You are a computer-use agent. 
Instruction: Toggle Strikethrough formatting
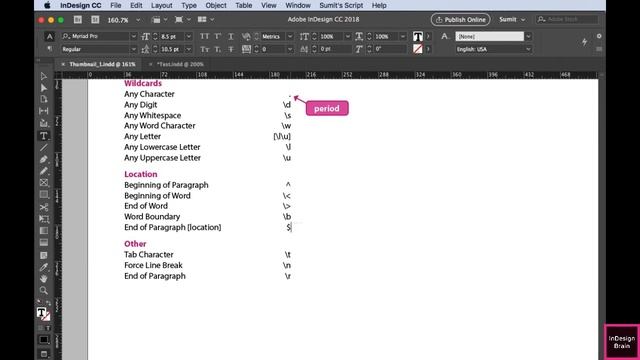[x=231, y=49]
